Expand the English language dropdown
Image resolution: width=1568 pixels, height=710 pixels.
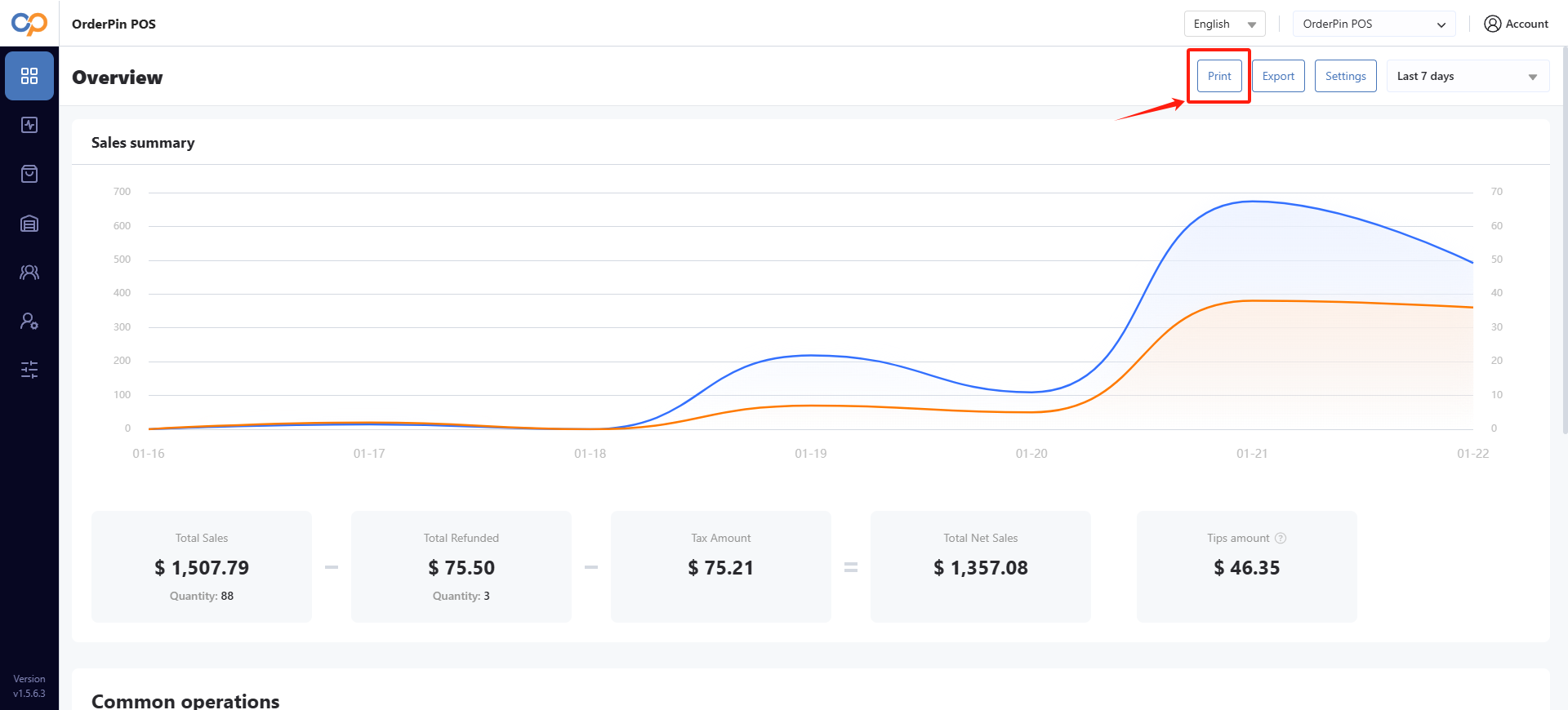pos(1224,24)
